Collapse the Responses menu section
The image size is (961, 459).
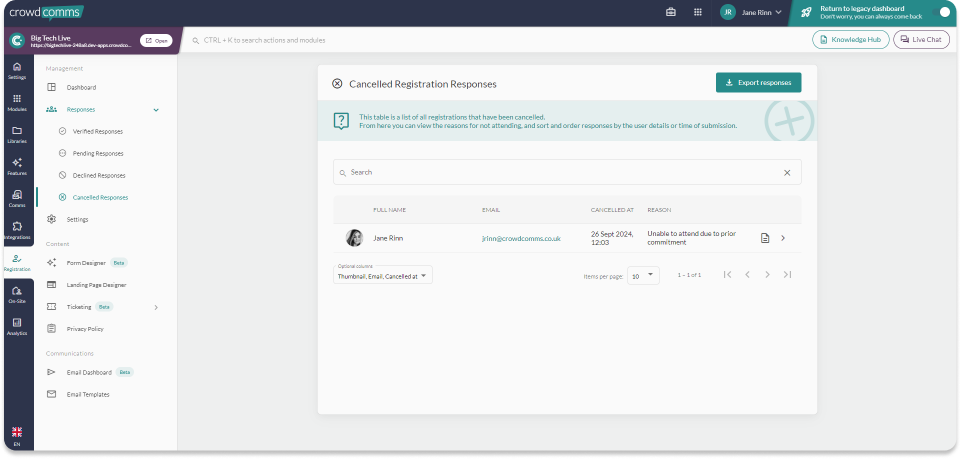(x=155, y=109)
